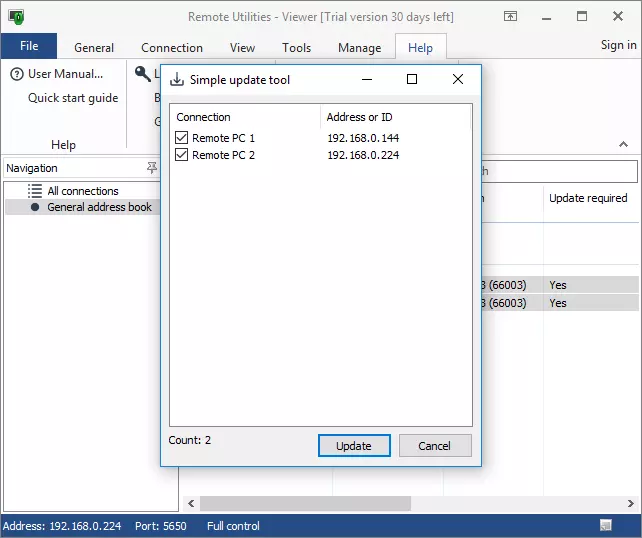Viewport: 642px width, 538px height.
Task: Click the Port: 5650 status bar entry
Action: coord(160,526)
